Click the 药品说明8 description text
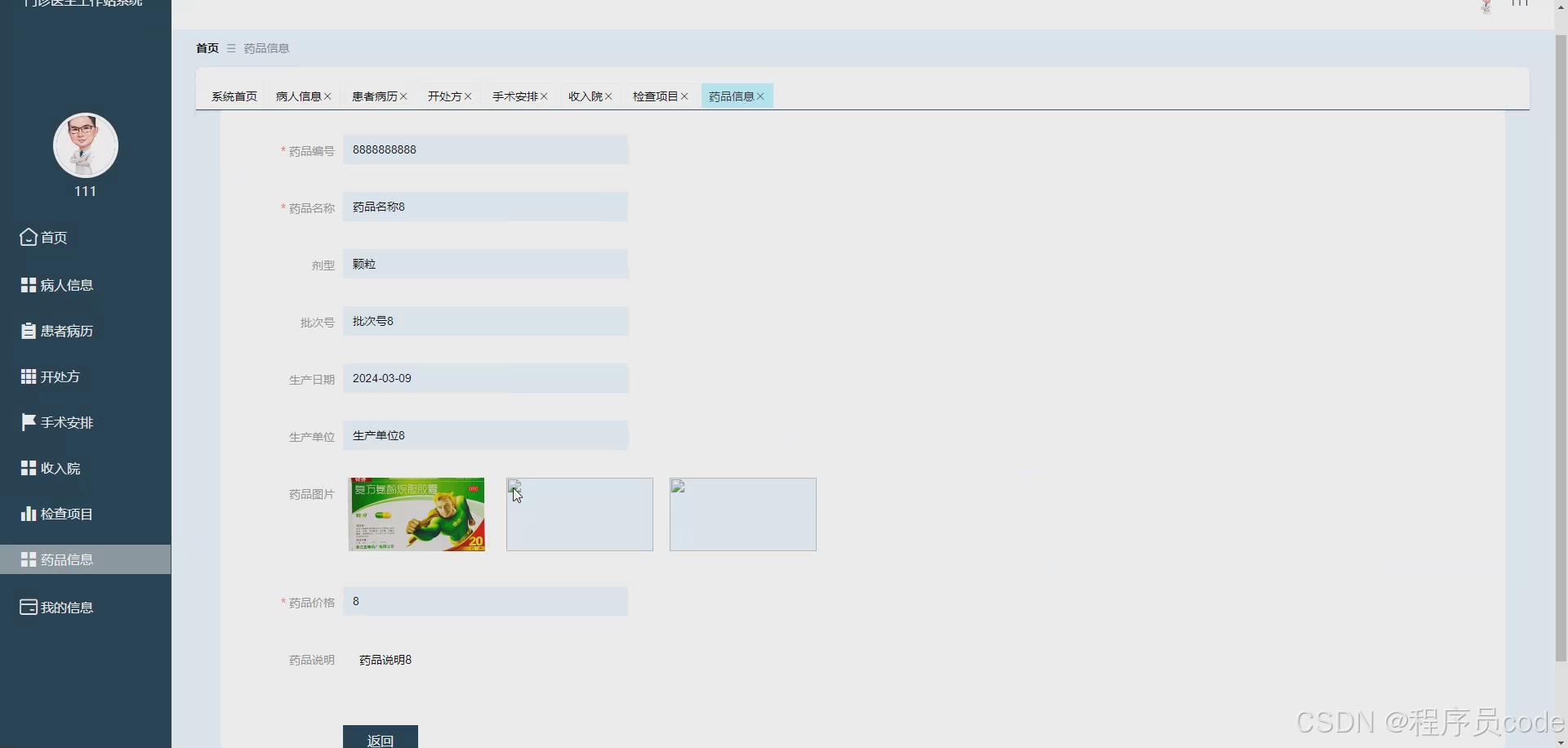The width and height of the screenshot is (1568, 748). (x=385, y=660)
